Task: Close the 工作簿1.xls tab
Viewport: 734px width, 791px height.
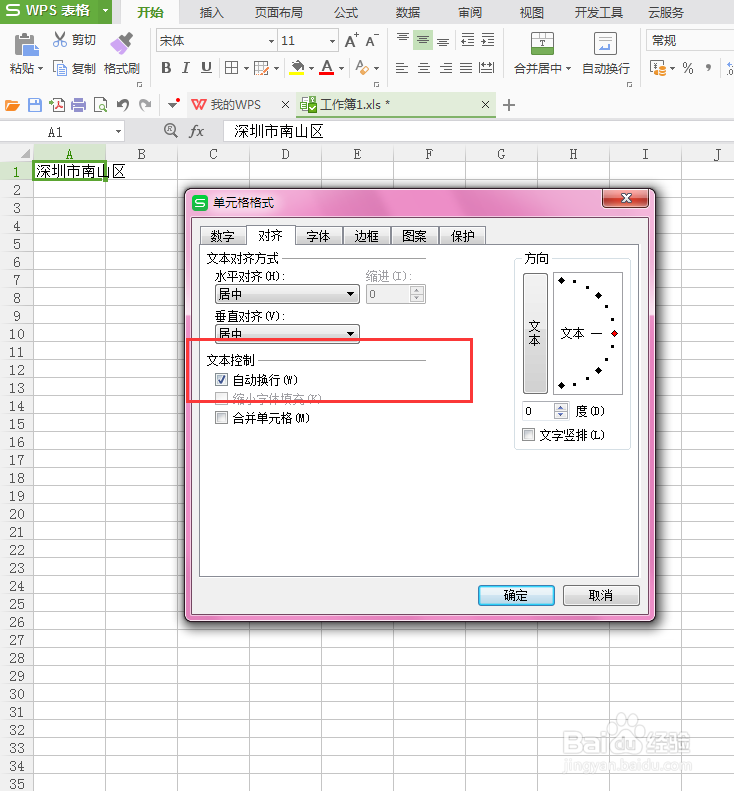Action: pos(485,104)
